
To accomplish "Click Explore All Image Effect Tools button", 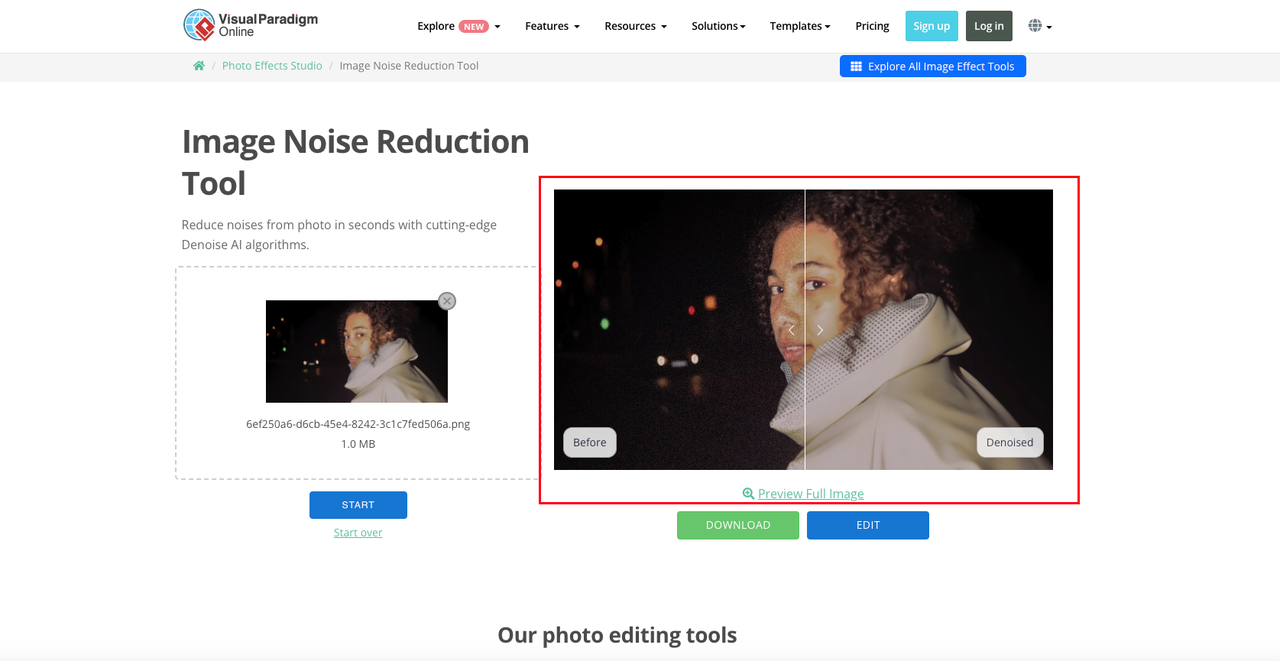I will pos(932,66).
